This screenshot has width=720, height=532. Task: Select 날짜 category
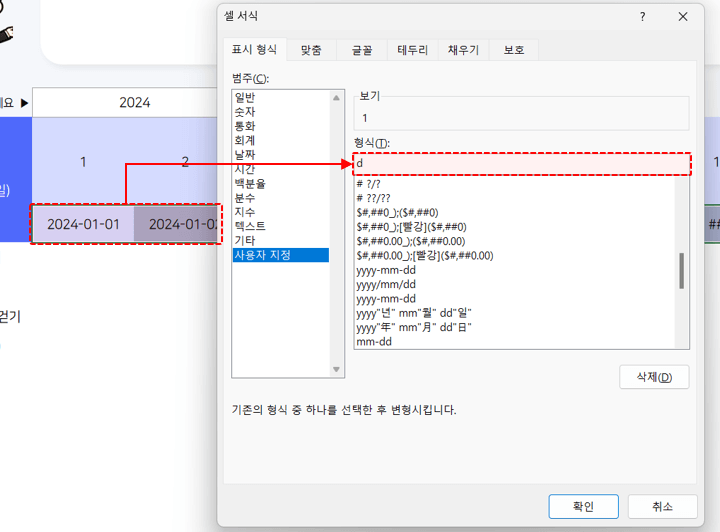[x=281, y=155]
